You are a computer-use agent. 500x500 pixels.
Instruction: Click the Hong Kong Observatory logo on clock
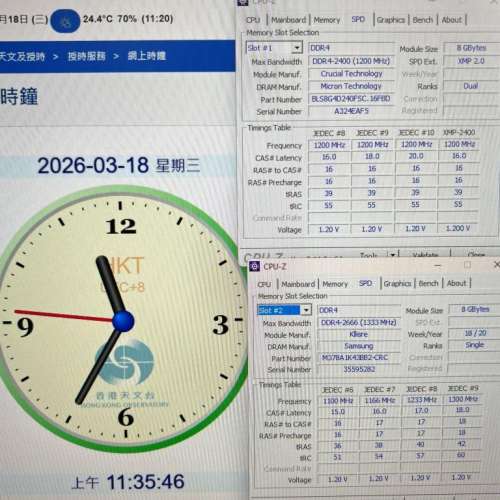pyautogui.click(x=125, y=362)
